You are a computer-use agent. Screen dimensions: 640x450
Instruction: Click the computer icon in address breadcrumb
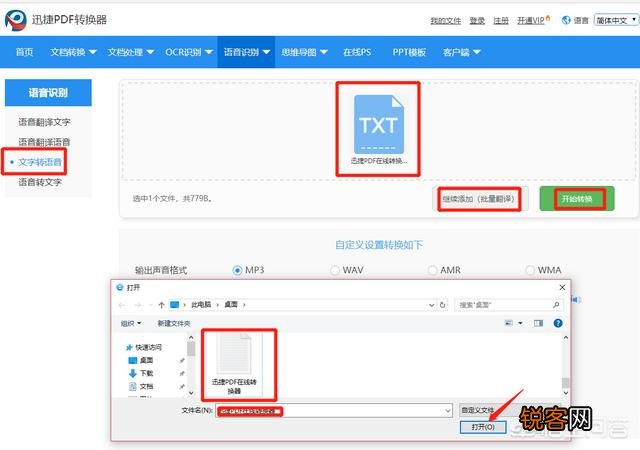174,305
